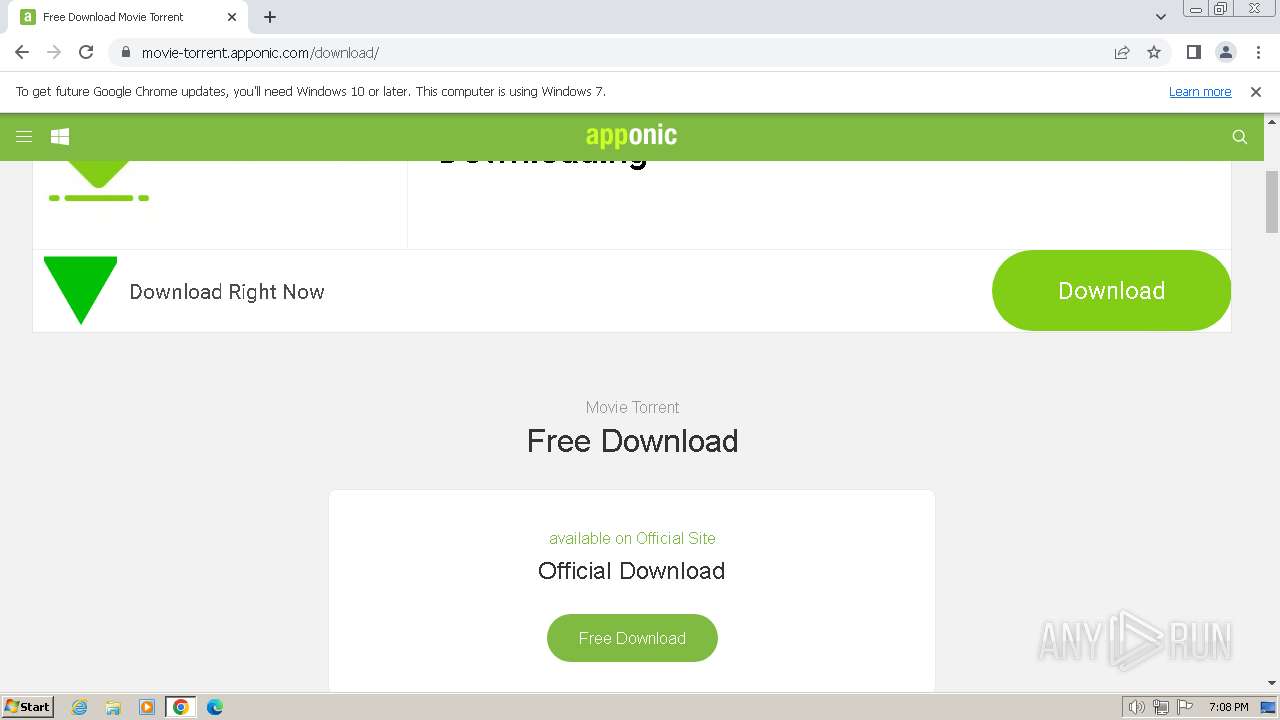Go forward to the next page
This screenshot has height=720, width=1280.
pyautogui.click(x=54, y=52)
